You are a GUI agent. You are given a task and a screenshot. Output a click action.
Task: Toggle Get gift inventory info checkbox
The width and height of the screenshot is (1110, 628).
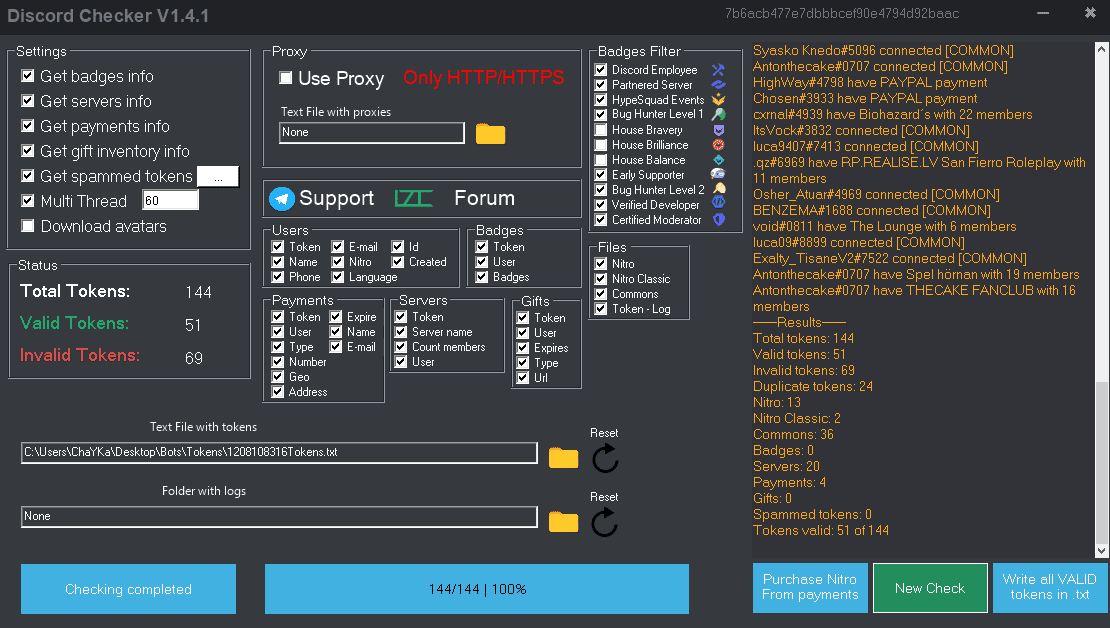click(x=28, y=151)
